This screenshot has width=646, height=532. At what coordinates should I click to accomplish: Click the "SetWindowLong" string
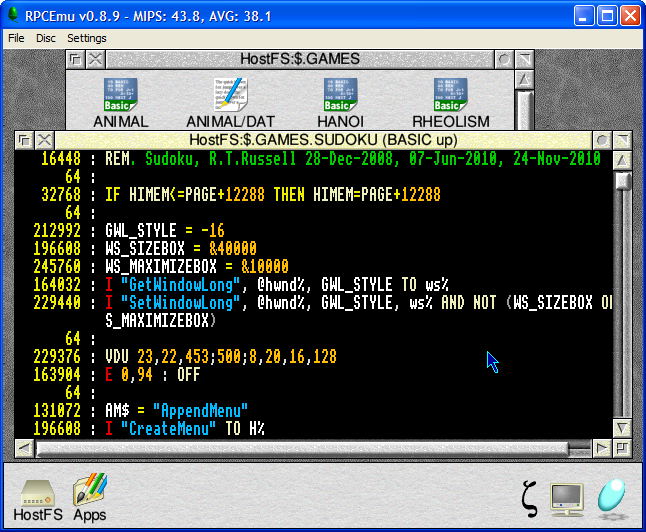[180, 303]
